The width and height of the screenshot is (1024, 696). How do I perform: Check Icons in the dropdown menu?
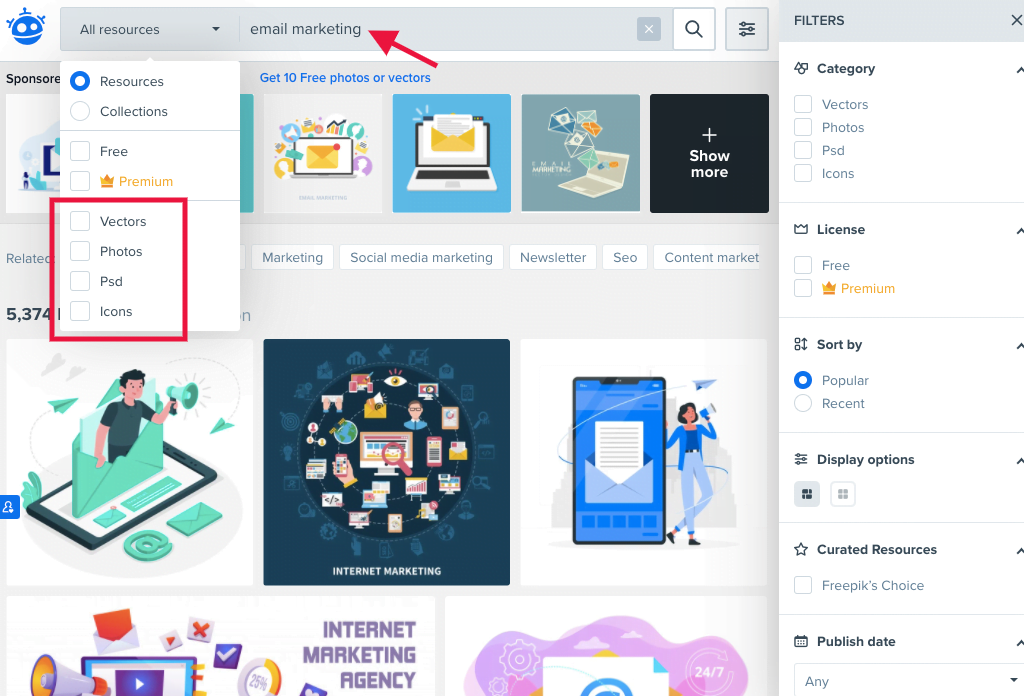click(80, 311)
